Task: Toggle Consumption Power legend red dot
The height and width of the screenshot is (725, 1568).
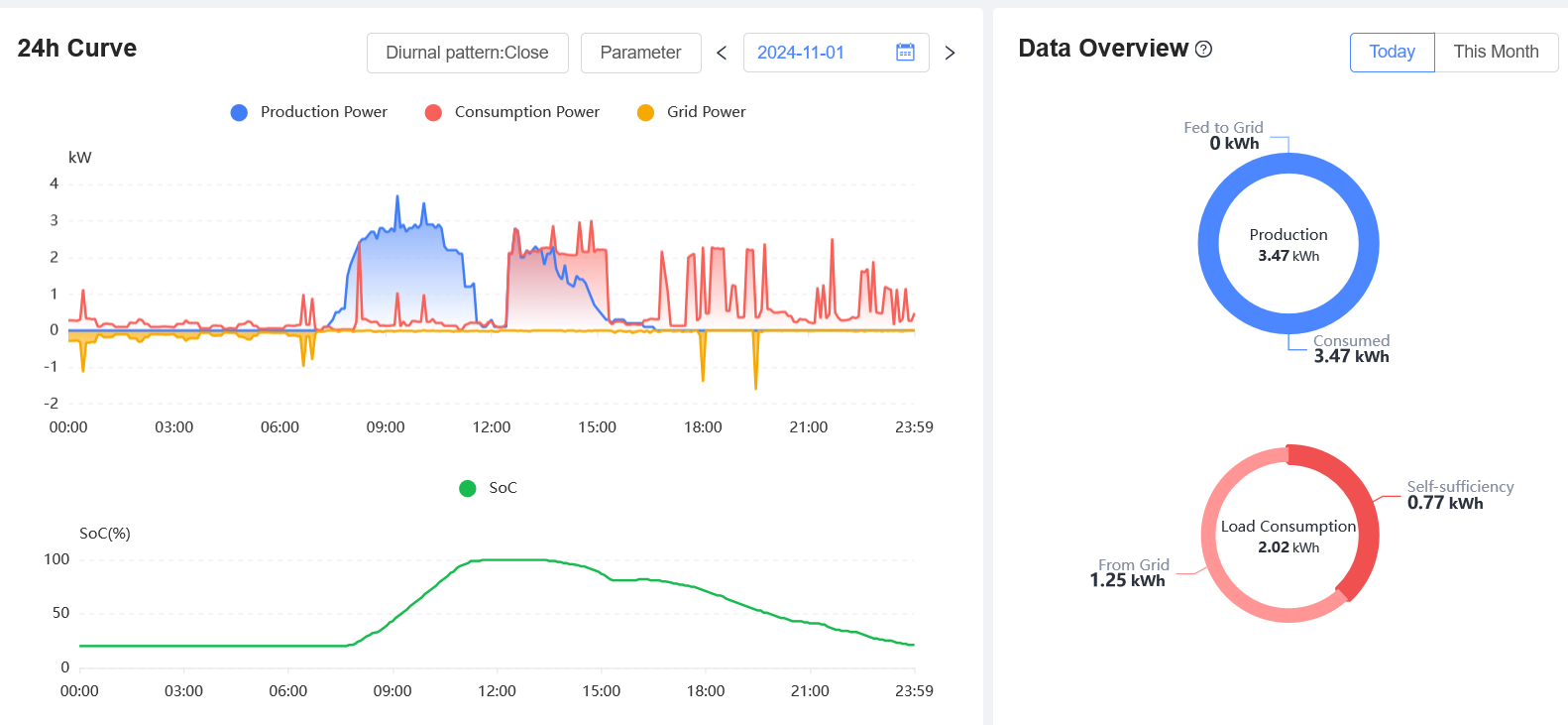Action: pyautogui.click(x=433, y=113)
